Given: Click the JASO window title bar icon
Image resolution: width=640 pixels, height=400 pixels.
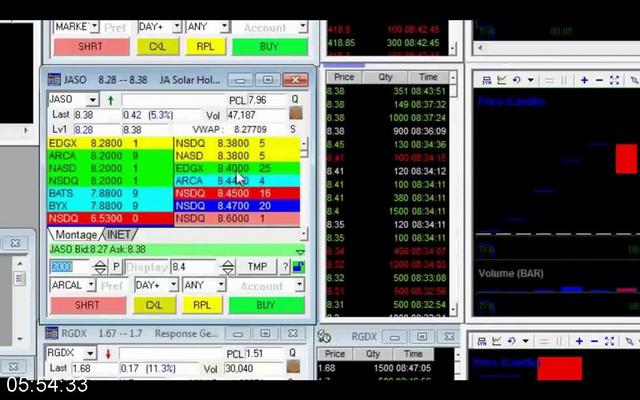Looking at the screenshot, I should [54, 79].
